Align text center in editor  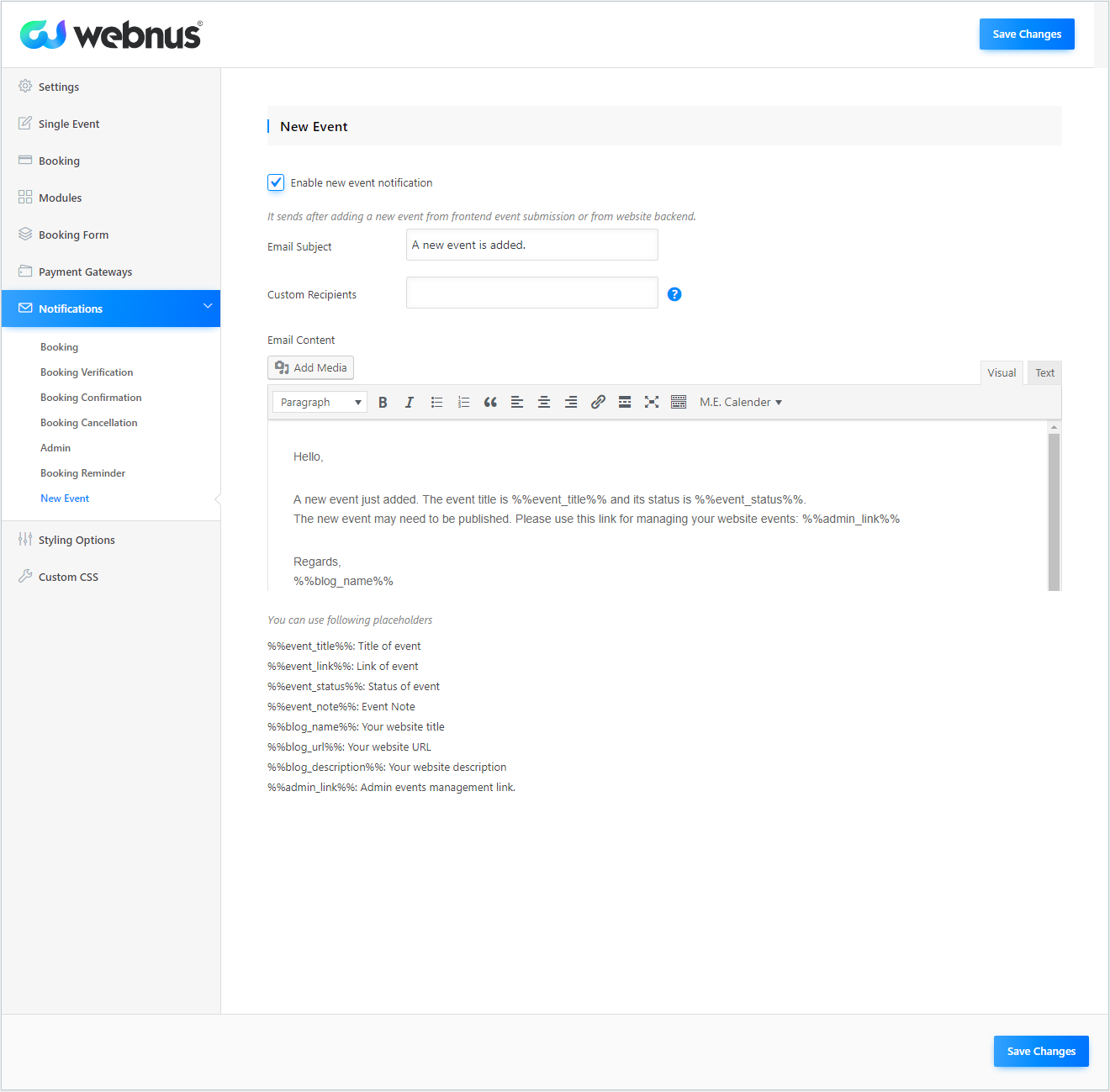544,403
